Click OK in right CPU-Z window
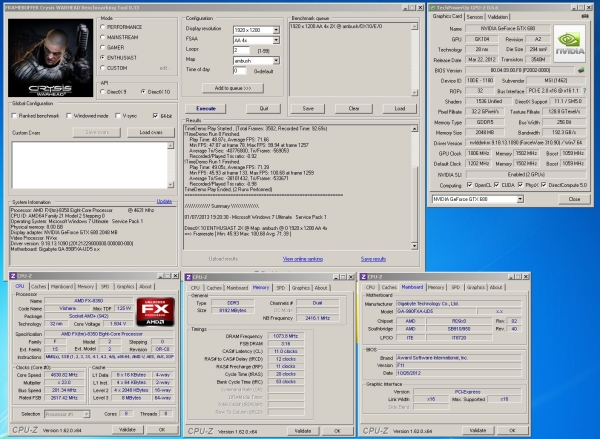 [512, 431]
